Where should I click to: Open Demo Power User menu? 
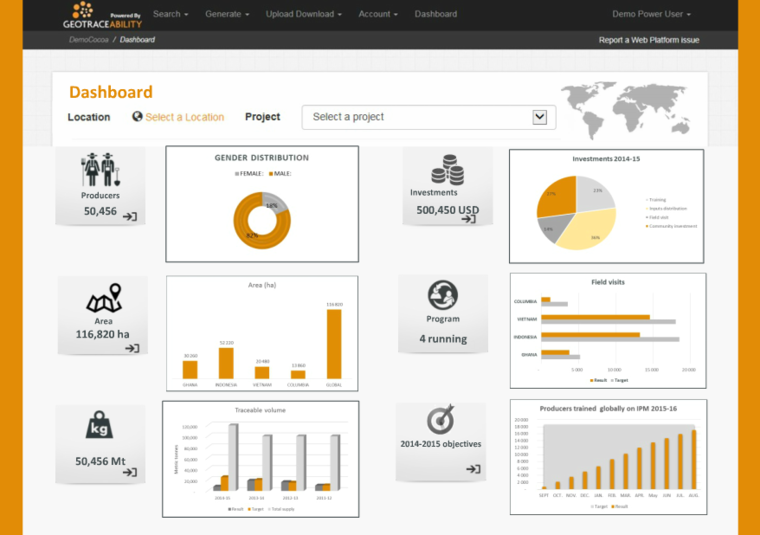click(x=651, y=14)
